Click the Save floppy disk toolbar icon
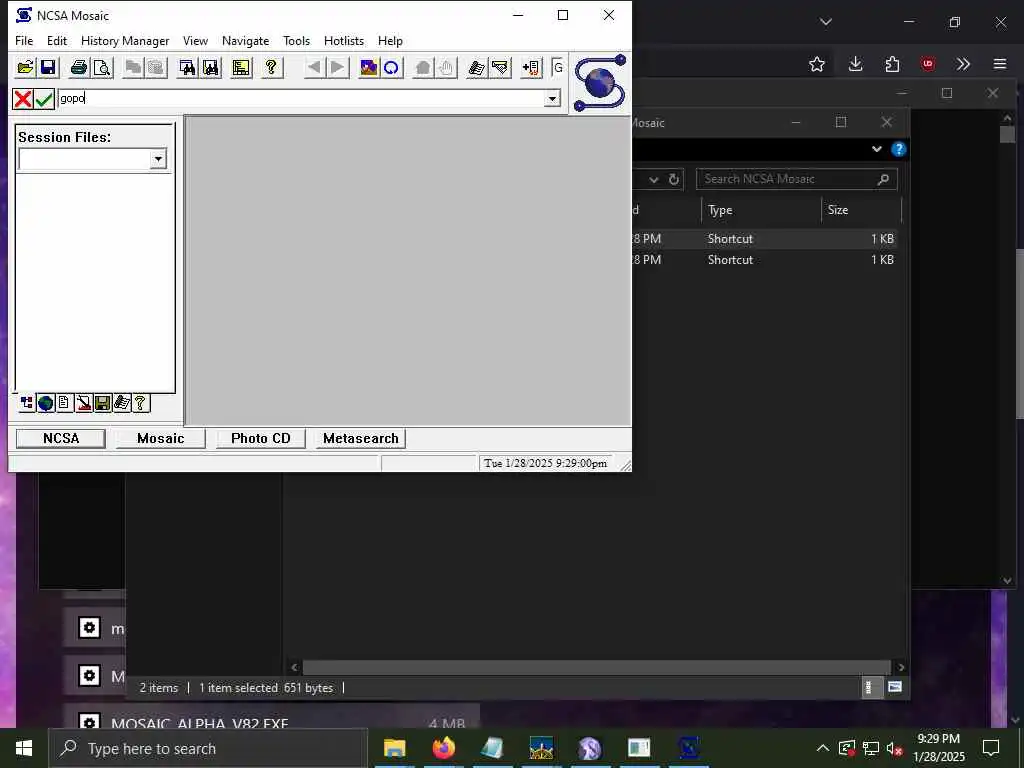The image size is (1024, 768). coord(48,67)
